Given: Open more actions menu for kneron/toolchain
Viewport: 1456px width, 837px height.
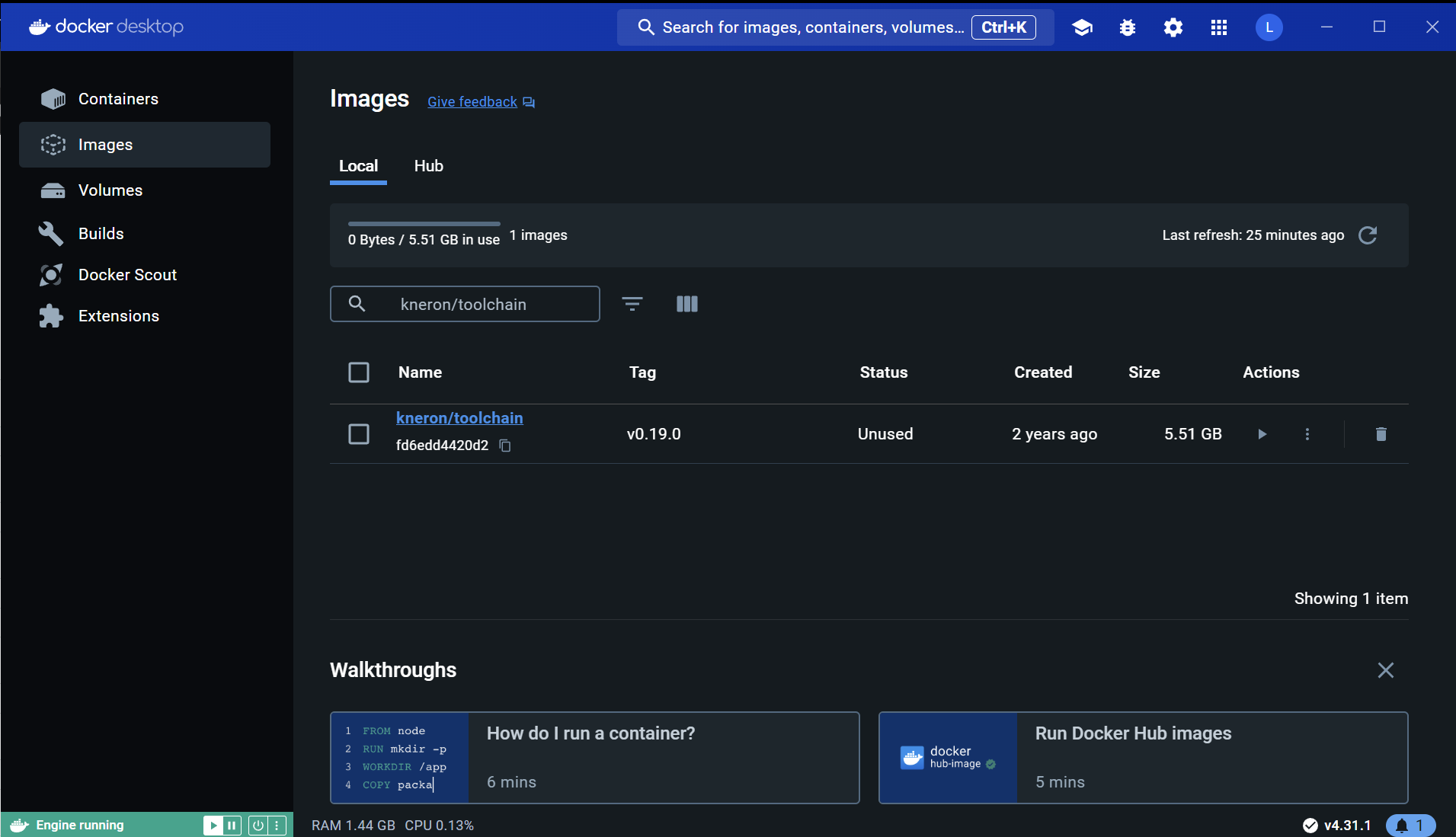Looking at the screenshot, I should pyautogui.click(x=1307, y=434).
